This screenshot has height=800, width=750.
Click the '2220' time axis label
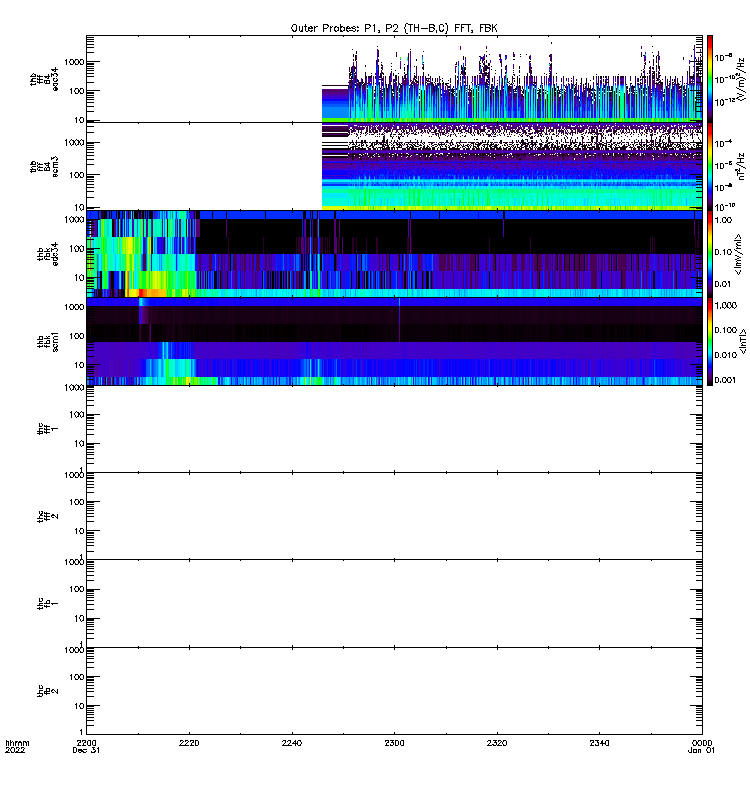click(x=189, y=743)
